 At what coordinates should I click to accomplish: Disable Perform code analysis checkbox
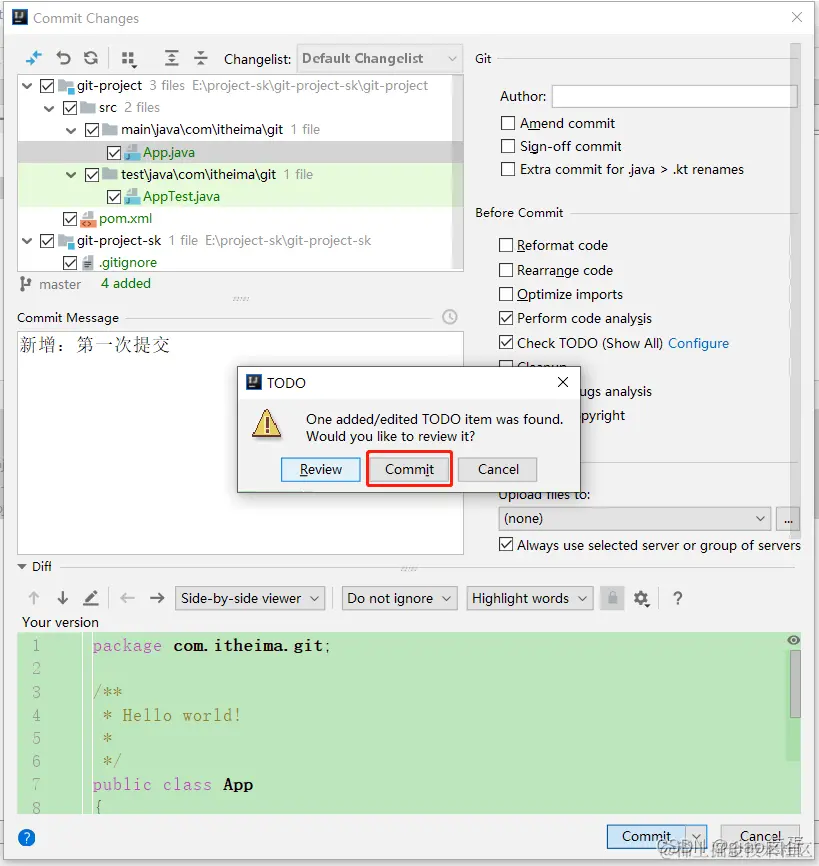coord(506,318)
